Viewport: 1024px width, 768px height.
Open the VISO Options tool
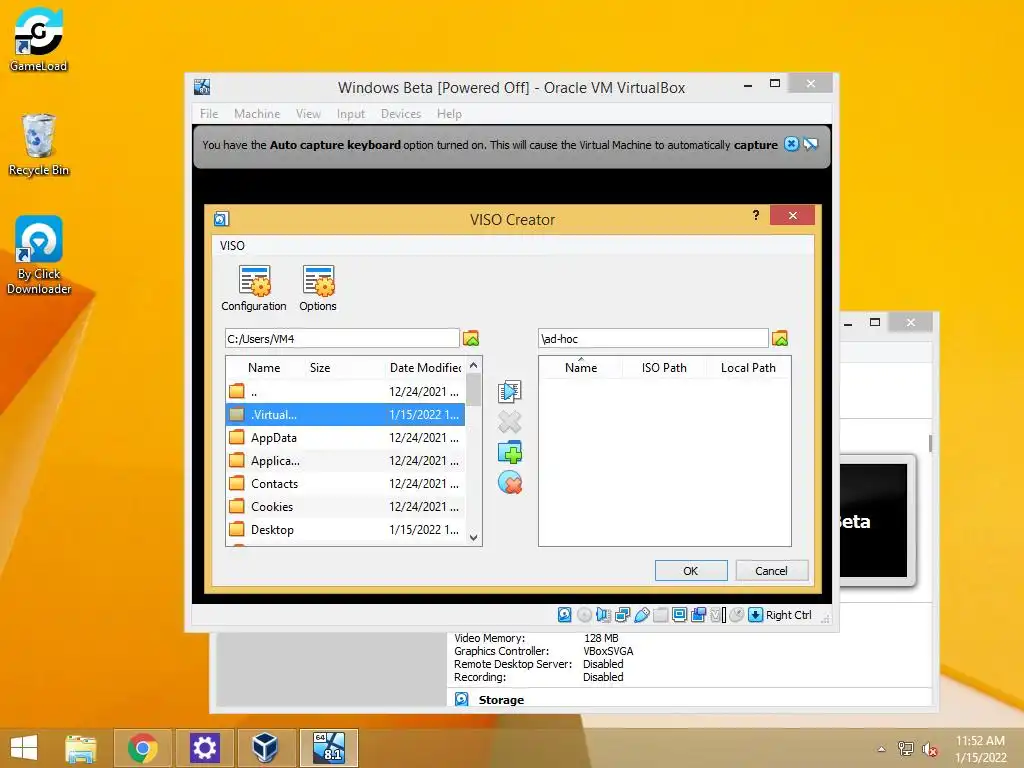pos(318,287)
